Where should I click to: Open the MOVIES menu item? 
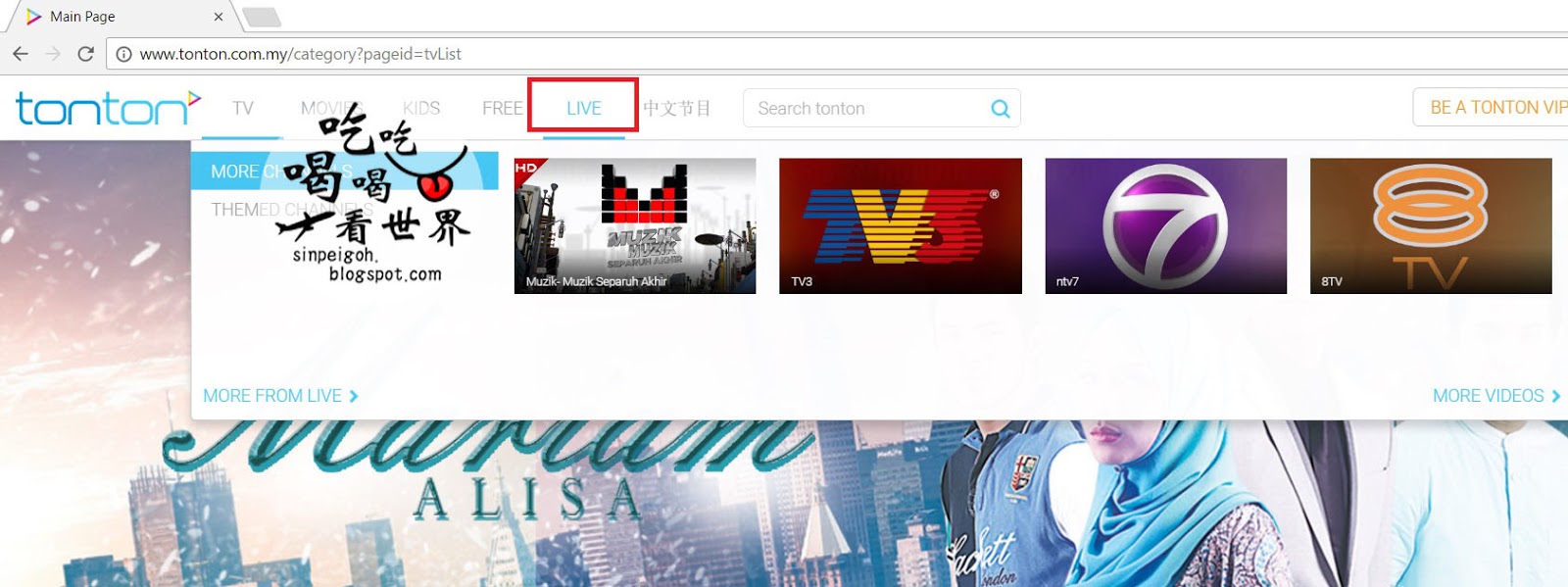click(332, 108)
